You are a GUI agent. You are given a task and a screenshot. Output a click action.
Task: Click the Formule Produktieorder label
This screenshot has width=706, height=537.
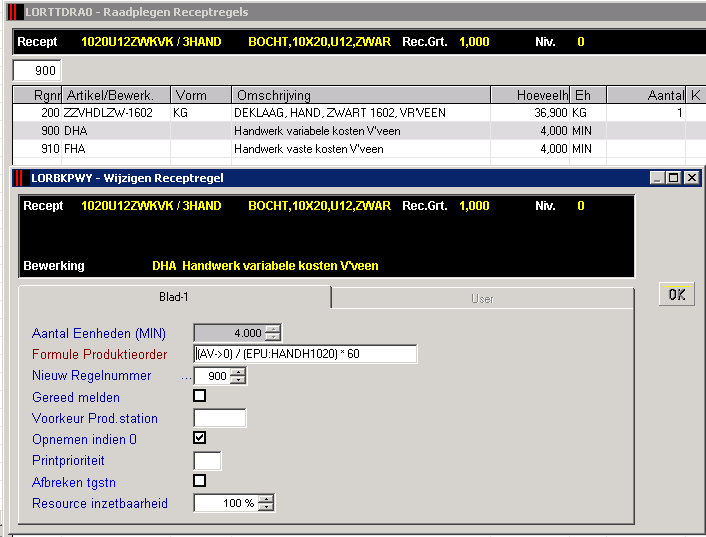100,354
